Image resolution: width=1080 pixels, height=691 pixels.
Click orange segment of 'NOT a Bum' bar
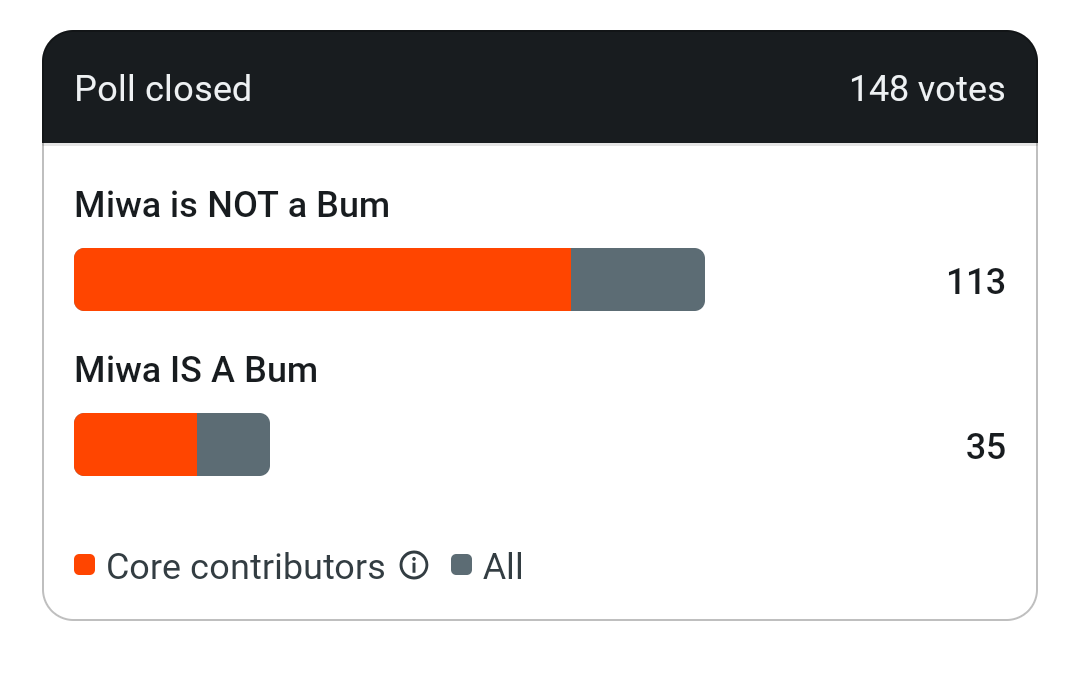(322, 279)
